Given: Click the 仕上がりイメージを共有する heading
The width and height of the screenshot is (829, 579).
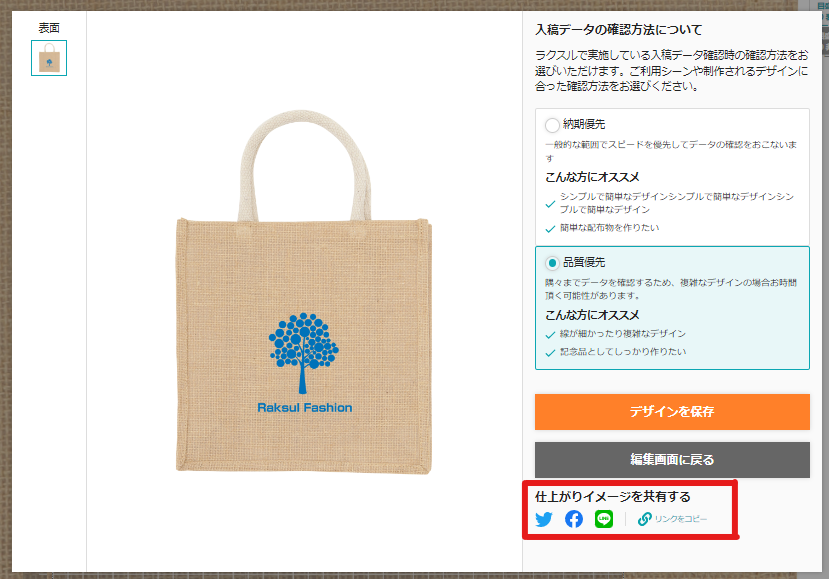Looking at the screenshot, I should [613, 497].
